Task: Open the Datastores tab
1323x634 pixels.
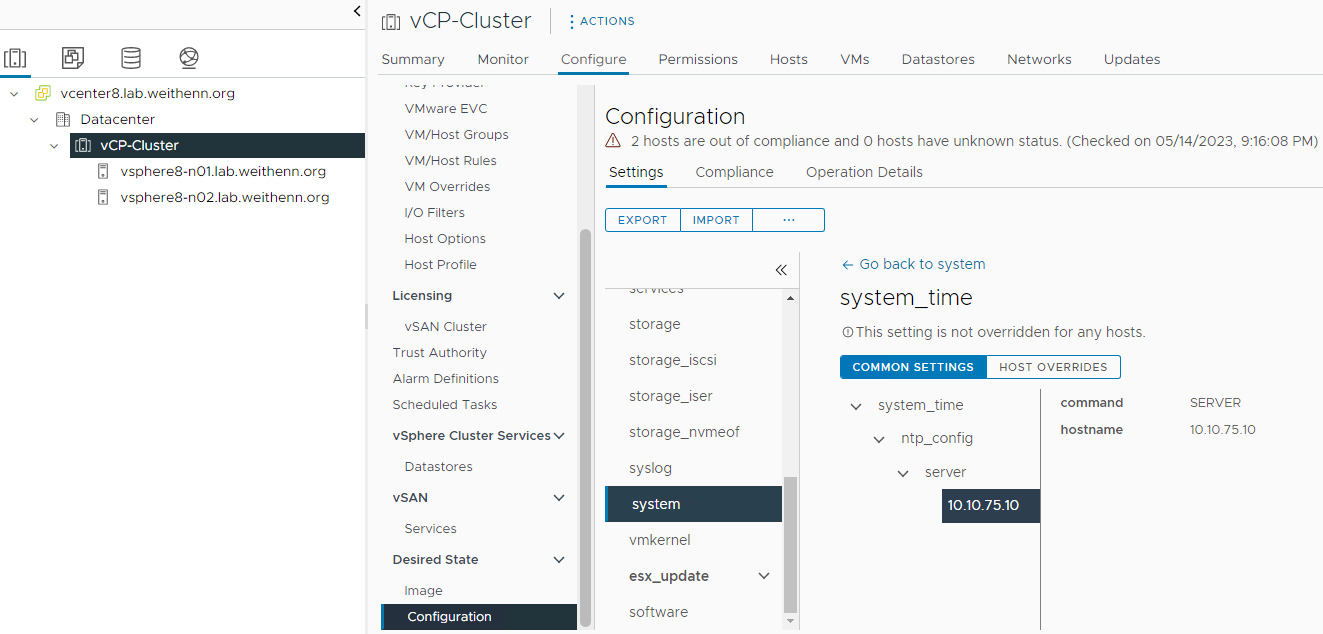Action: pos(938,59)
